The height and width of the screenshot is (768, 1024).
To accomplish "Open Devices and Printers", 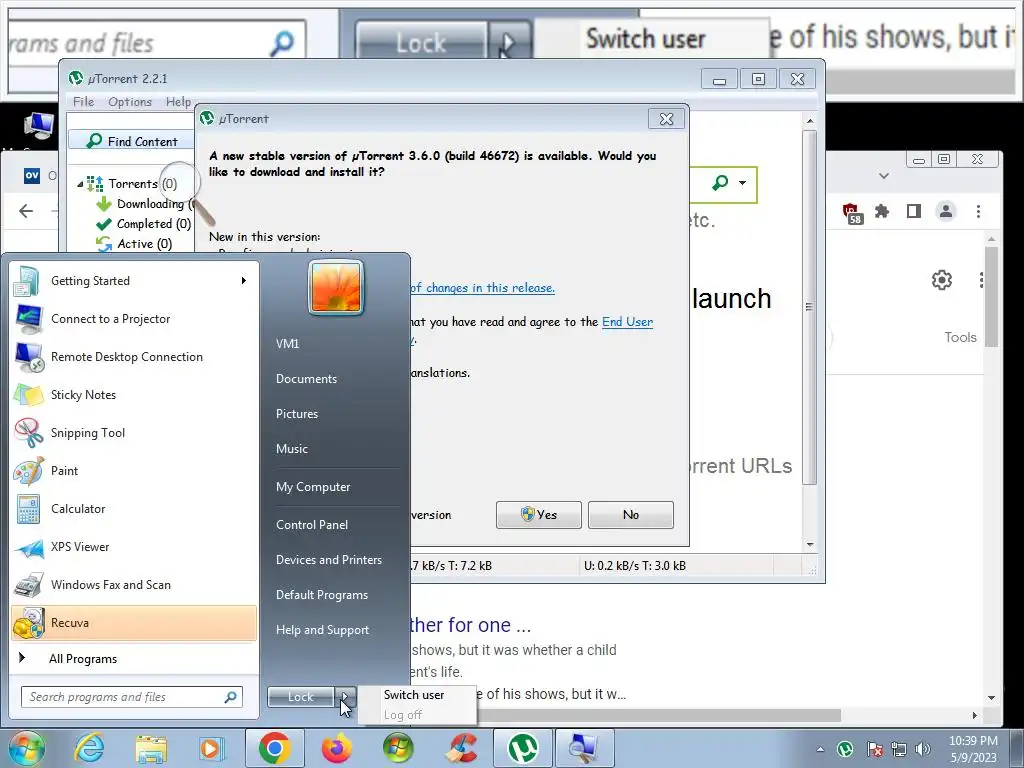I will (x=328, y=560).
